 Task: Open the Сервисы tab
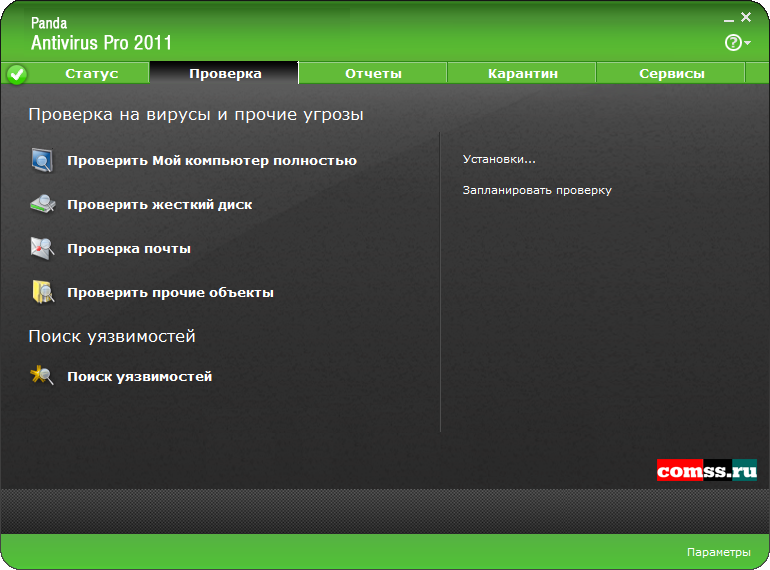671,74
